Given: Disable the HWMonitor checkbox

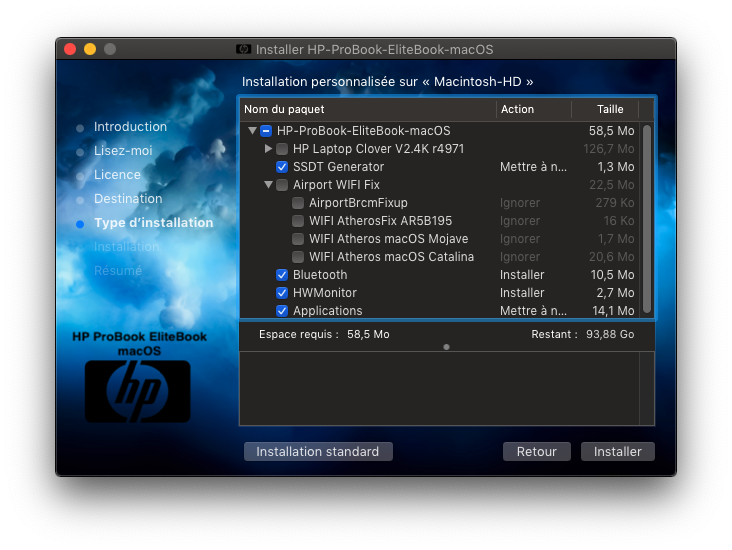Looking at the screenshot, I should pos(282,293).
